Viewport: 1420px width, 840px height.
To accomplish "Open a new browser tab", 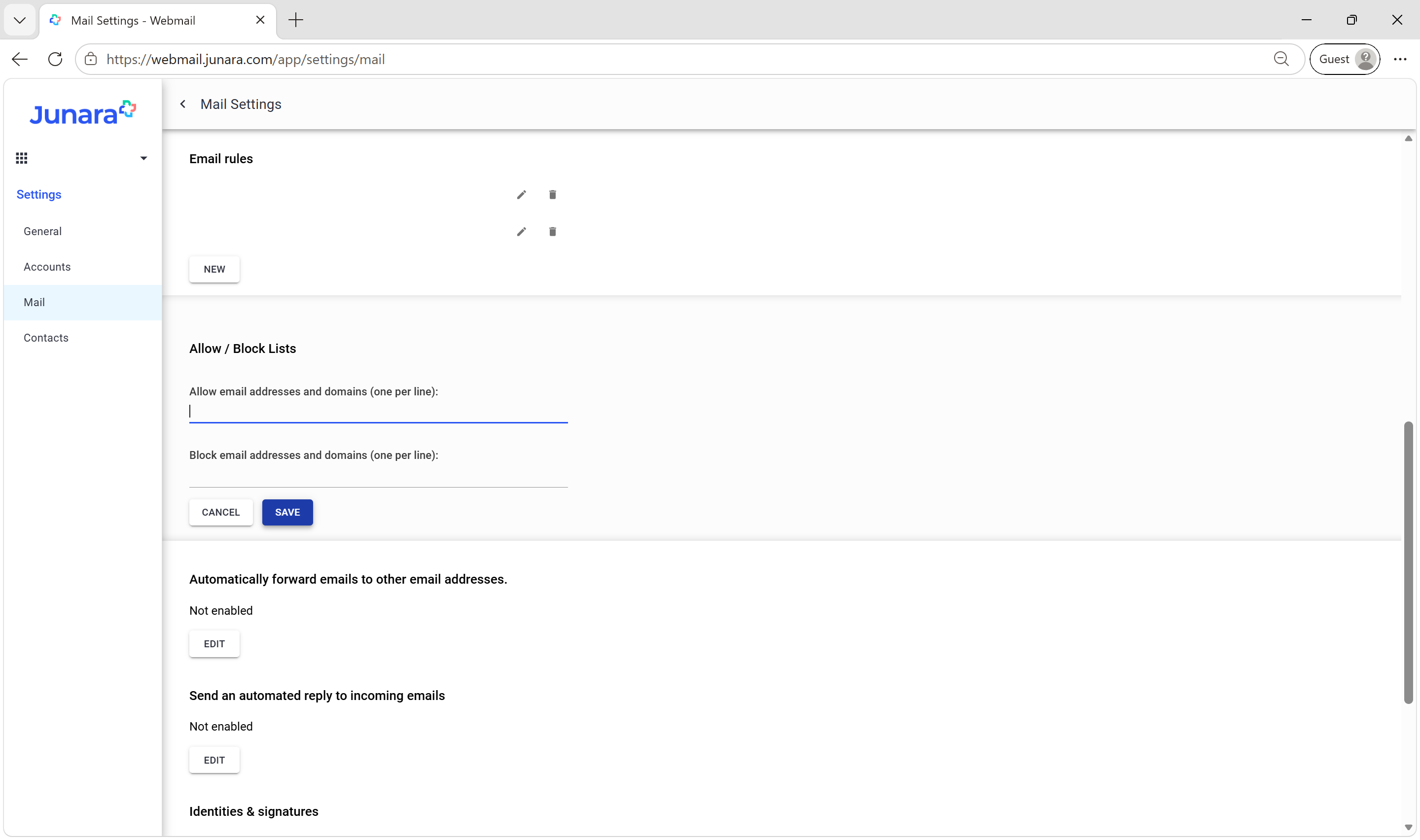I will 295,20.
